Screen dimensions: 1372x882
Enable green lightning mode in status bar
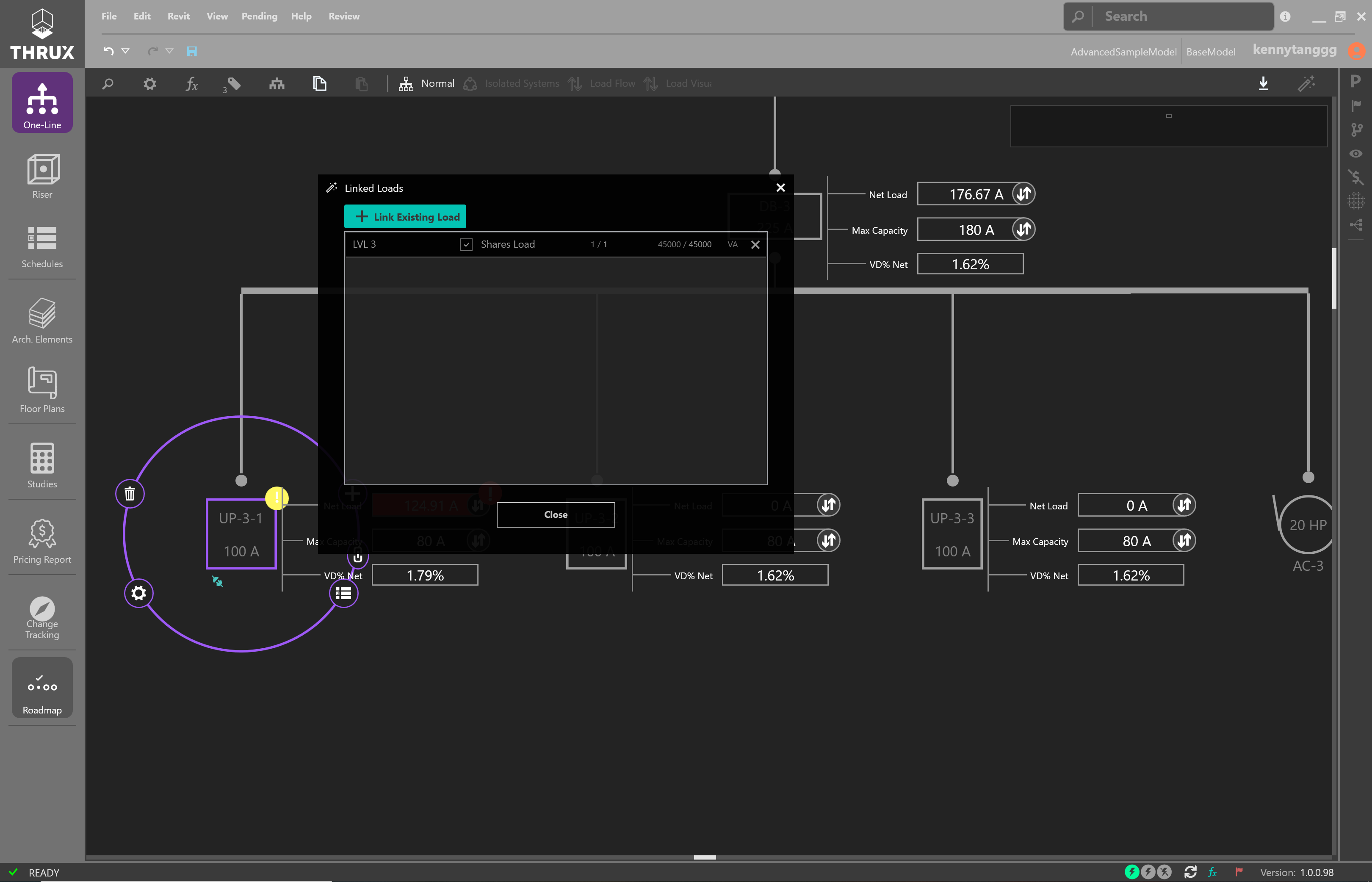pyautogui.click(x=1131, y=872)
